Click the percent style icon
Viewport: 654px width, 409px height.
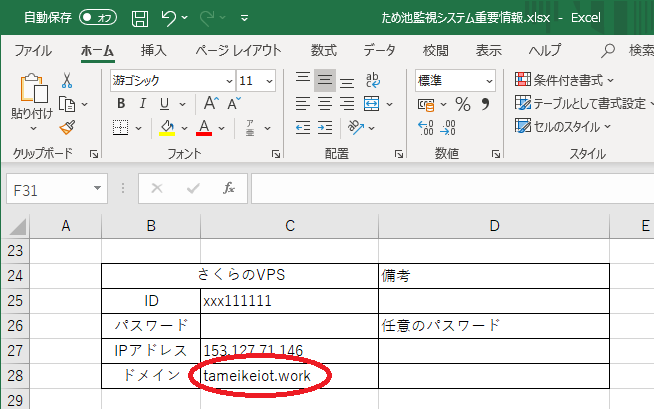pos(462,104)
